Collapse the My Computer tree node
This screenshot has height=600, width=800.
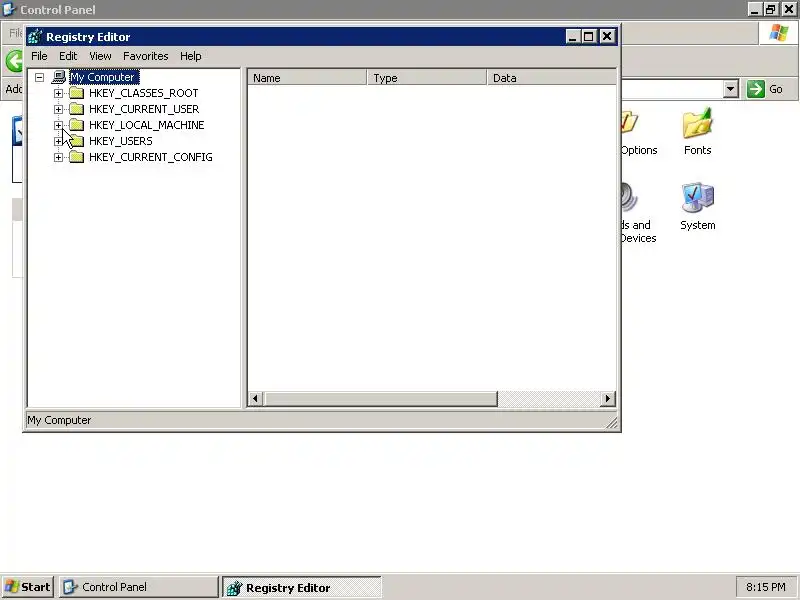(x=39, y=78)
